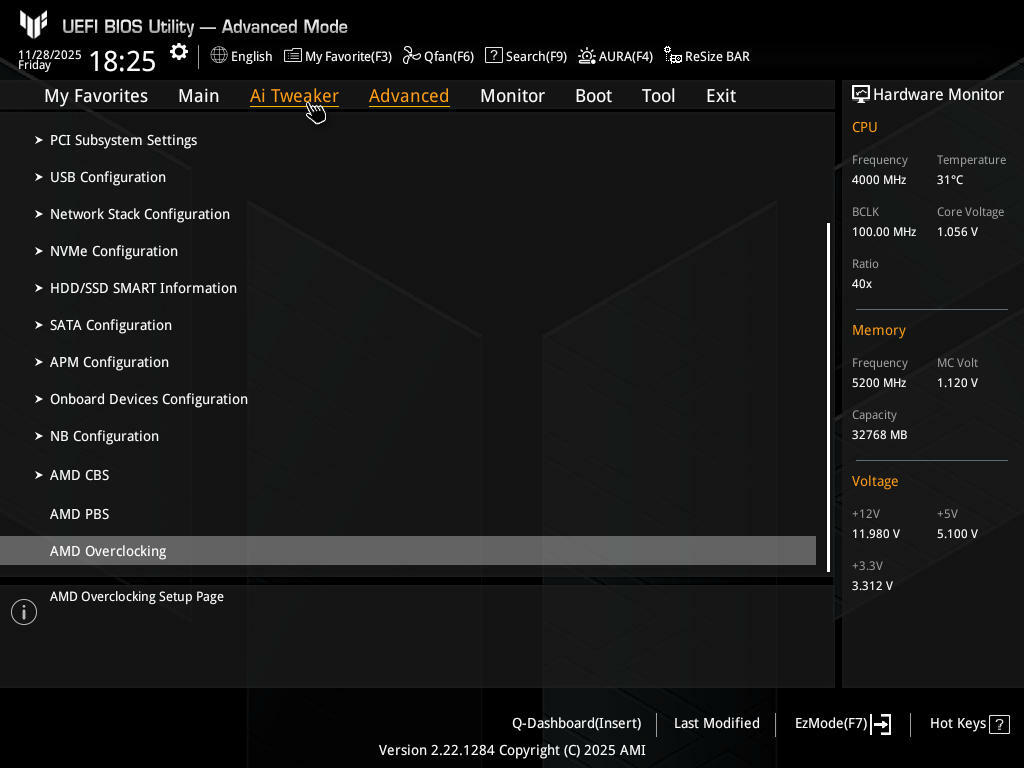View Last Modified changes
The height and width of the screenshot is (768, 1024).
coord(716,724)
